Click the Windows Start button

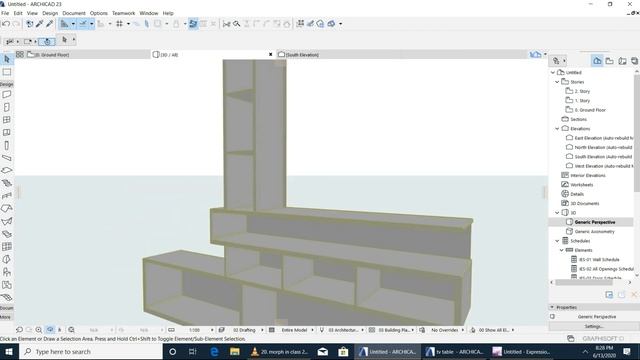pyautogui.click(x=9, y=352)
